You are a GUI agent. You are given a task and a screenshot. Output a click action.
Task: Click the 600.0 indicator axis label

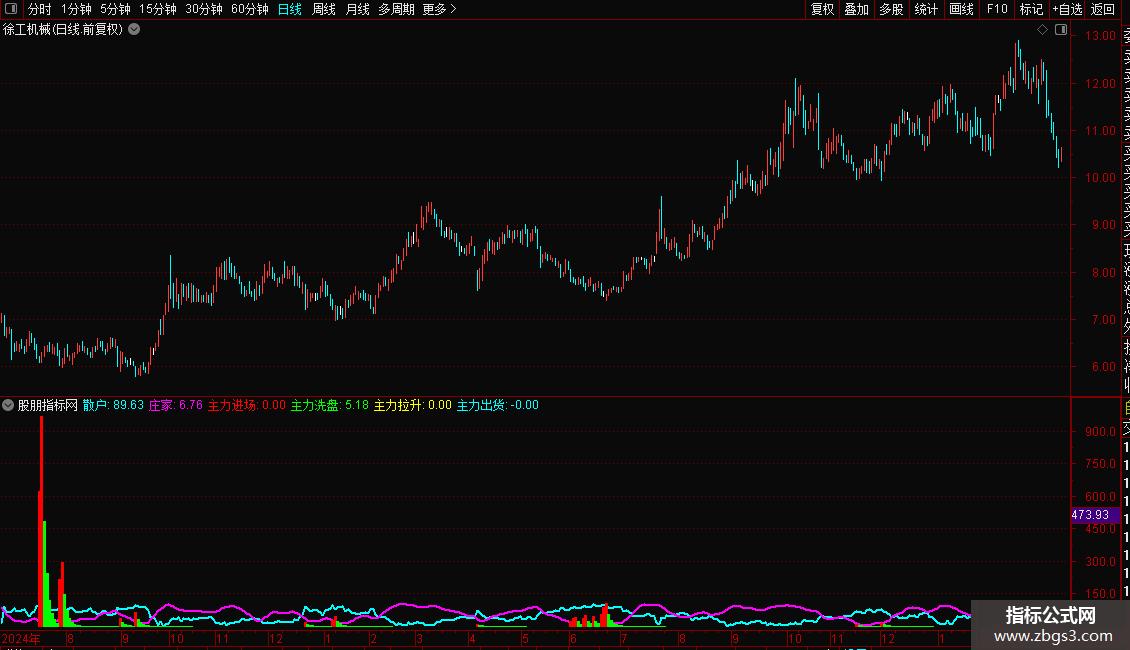point(1100,497)
